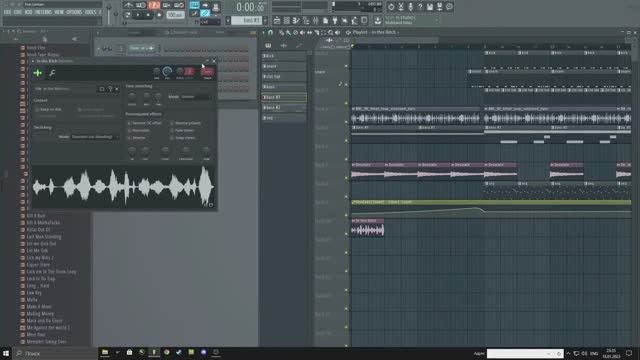Arm the transport Record button
The image size is (640, 360).
click(159, 15)
